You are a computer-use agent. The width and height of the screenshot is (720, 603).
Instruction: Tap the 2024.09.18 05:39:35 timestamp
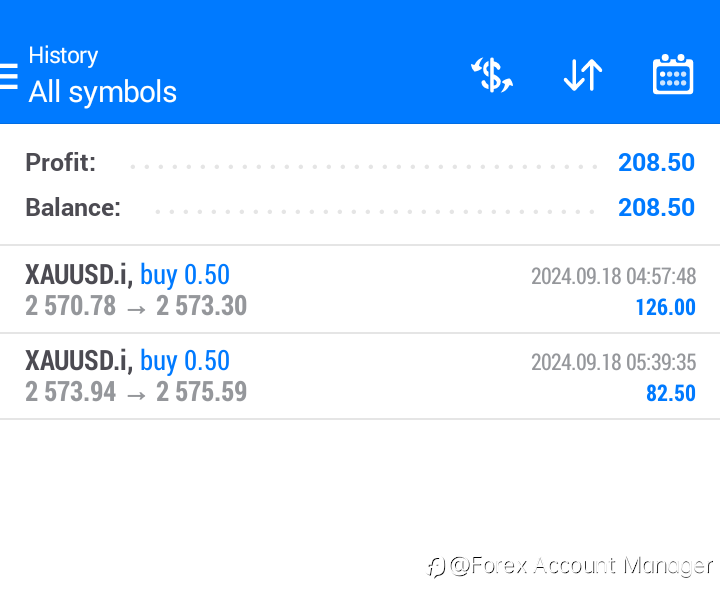coord(613,362)
